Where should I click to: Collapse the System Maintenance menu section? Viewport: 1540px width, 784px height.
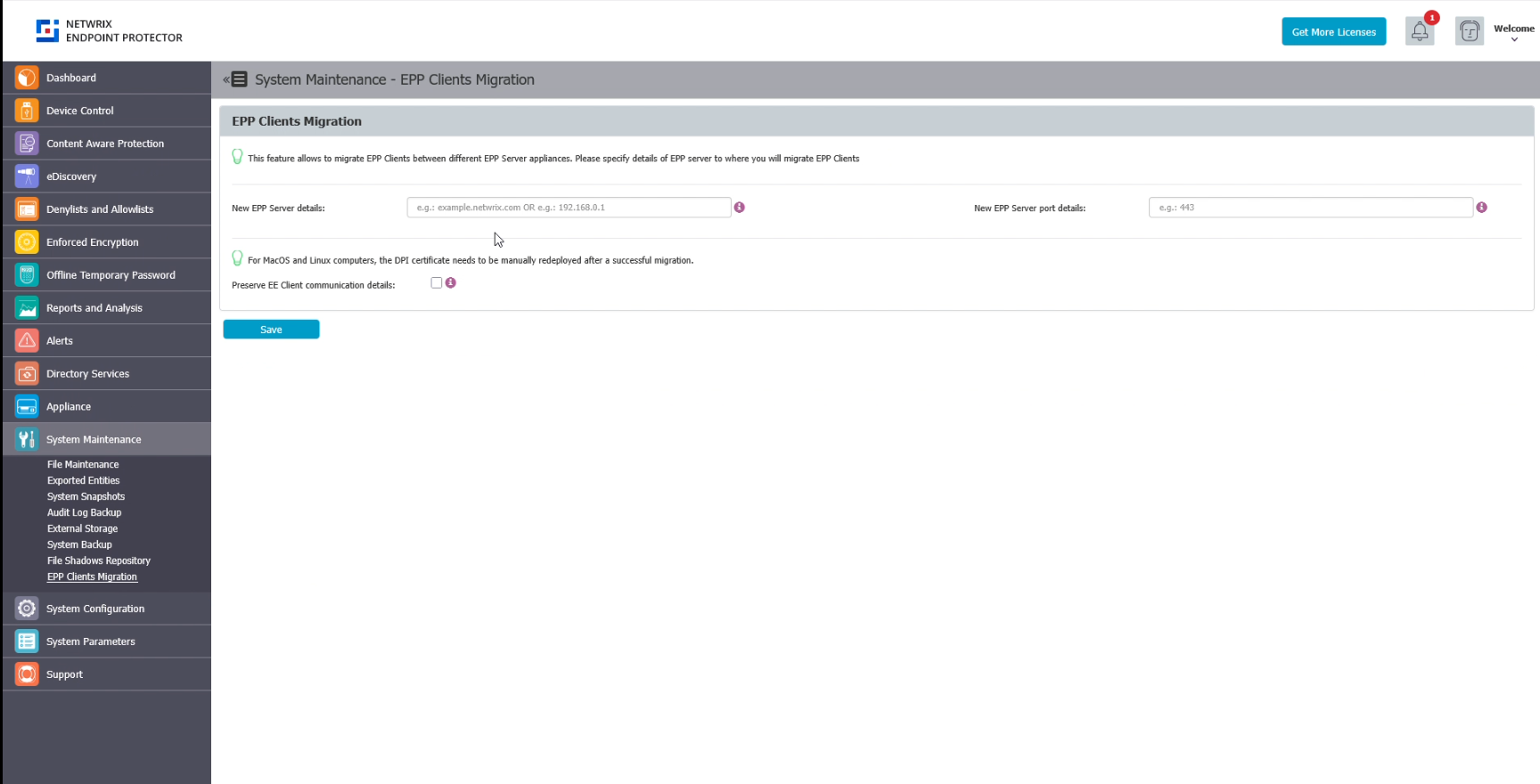pyautogui.click(x=94, y=440)
